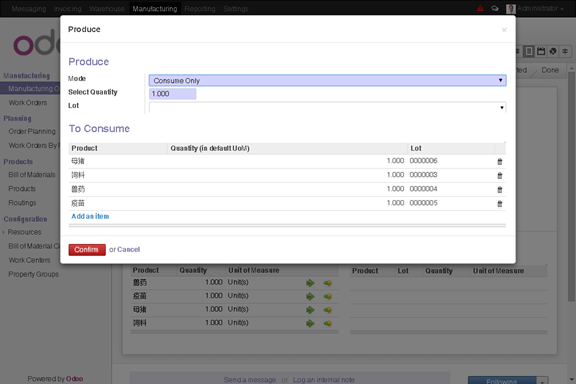Open the conversations chat icon in top bar

click(x=495, y=8)
